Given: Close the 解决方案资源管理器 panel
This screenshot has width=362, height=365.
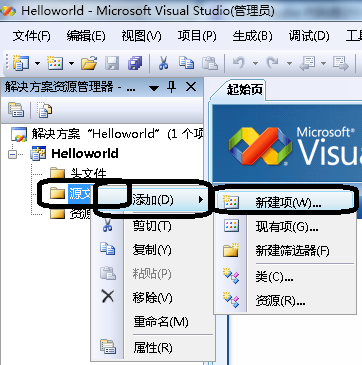Looking at the screenshot, I should coord(191,87).
